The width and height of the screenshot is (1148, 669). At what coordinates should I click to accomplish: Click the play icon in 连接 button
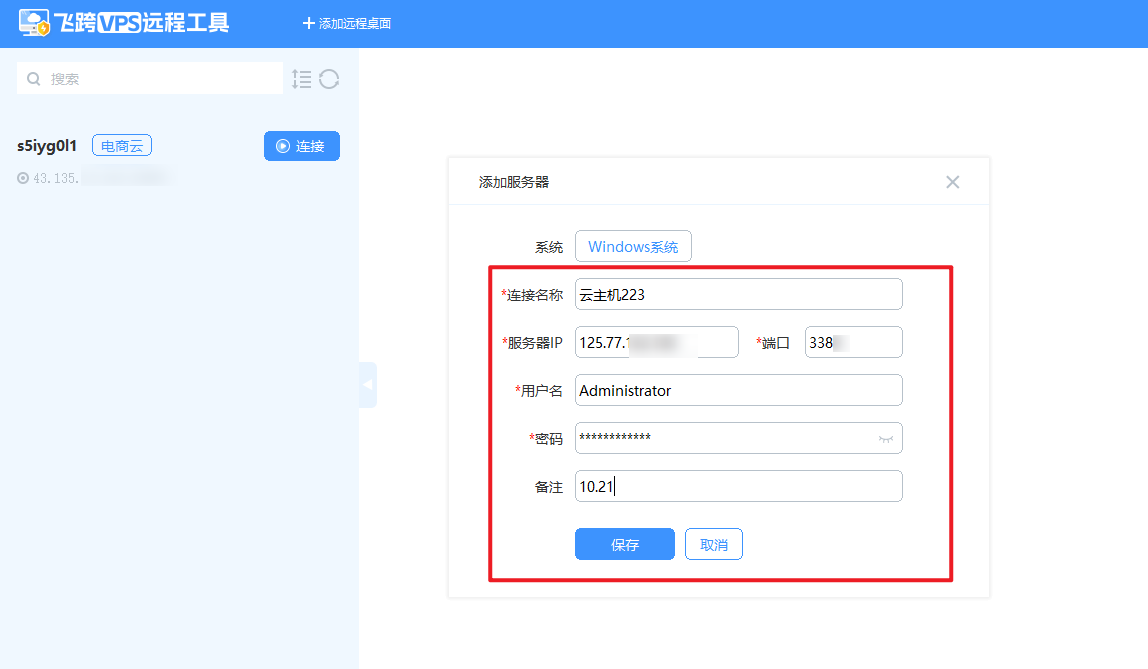click(x=283, y=146)
